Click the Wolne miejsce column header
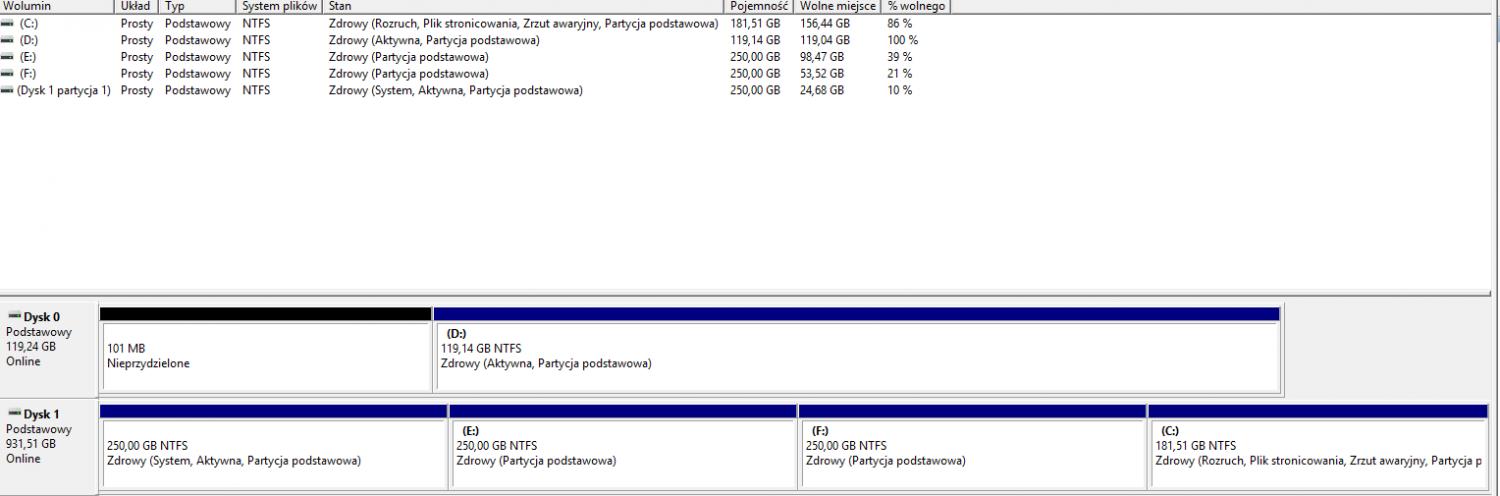Image resolution: width=1500 pixels, height=496 pixels. [x=838, y=6]
